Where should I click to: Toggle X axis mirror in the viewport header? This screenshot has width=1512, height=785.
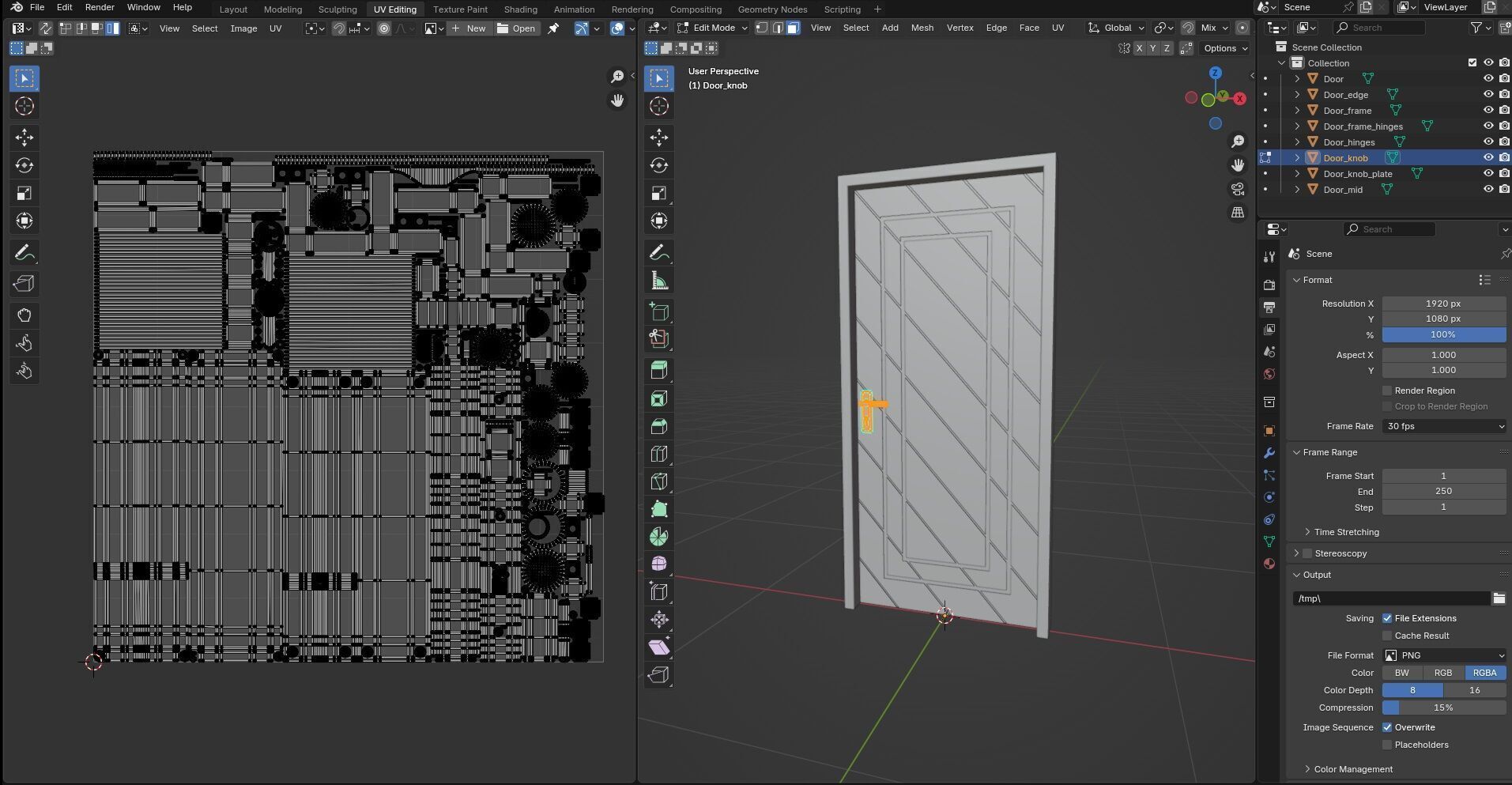click(1139, 48)
